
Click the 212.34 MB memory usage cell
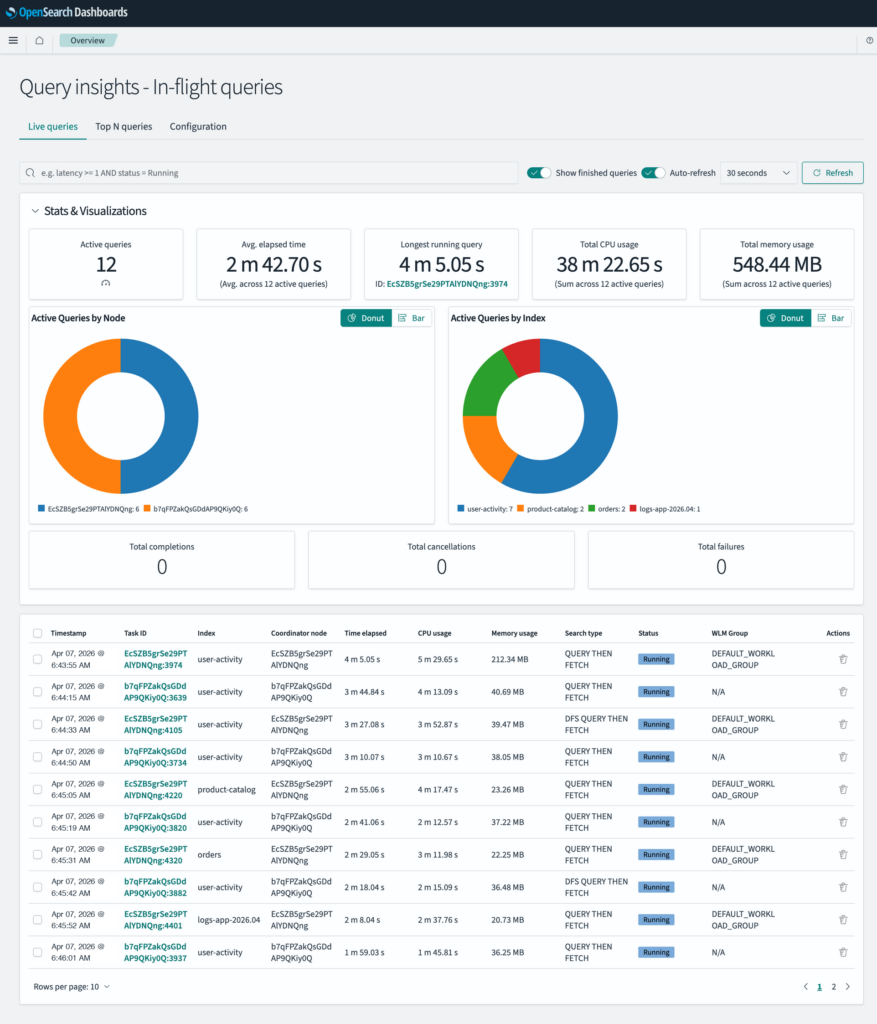pyautogui.click(x=510, y=660)
